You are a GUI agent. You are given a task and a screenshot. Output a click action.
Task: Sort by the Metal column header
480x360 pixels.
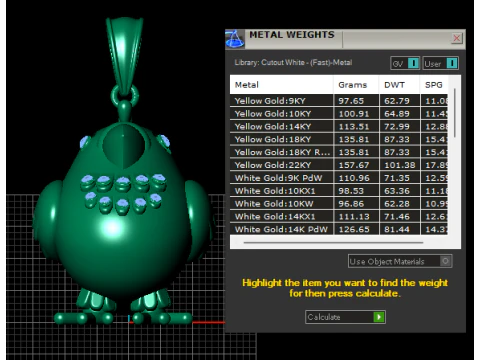(x=281, y=85)
